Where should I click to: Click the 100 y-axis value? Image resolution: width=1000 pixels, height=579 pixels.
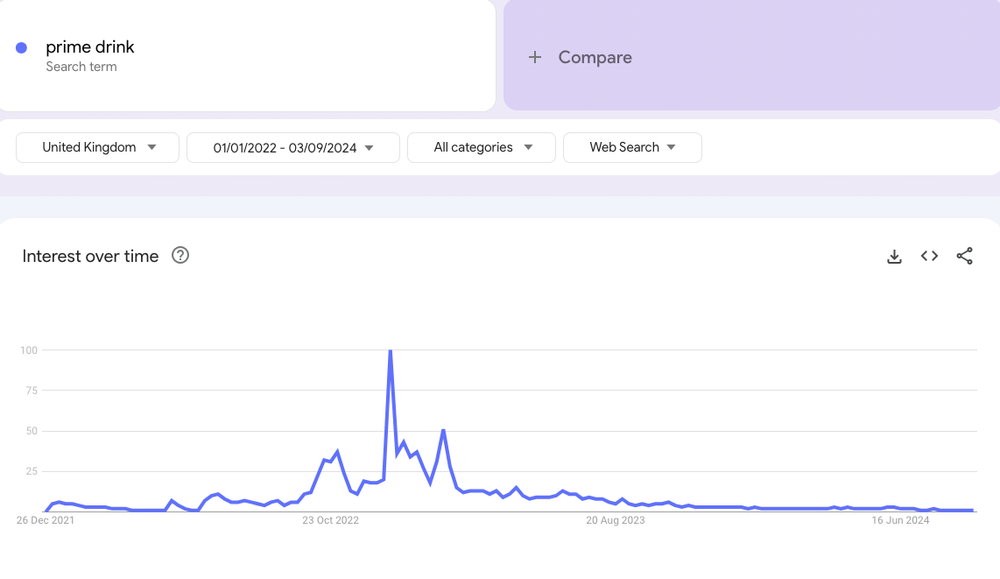(x=29, y=350)
